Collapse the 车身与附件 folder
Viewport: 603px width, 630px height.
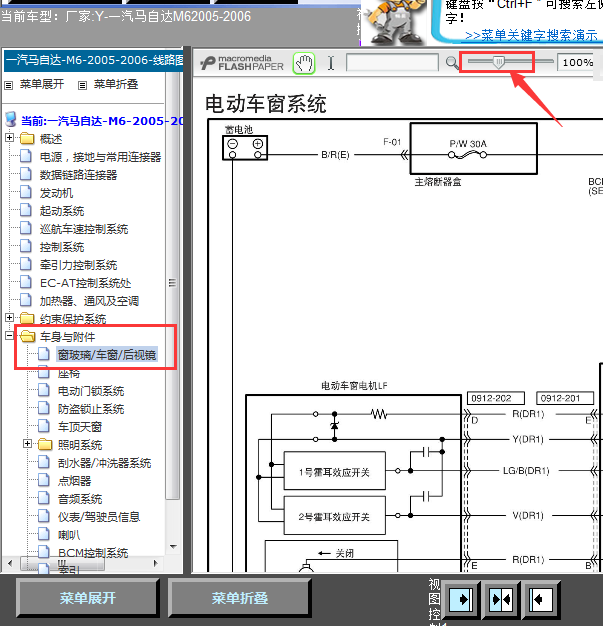click(9, 335)
